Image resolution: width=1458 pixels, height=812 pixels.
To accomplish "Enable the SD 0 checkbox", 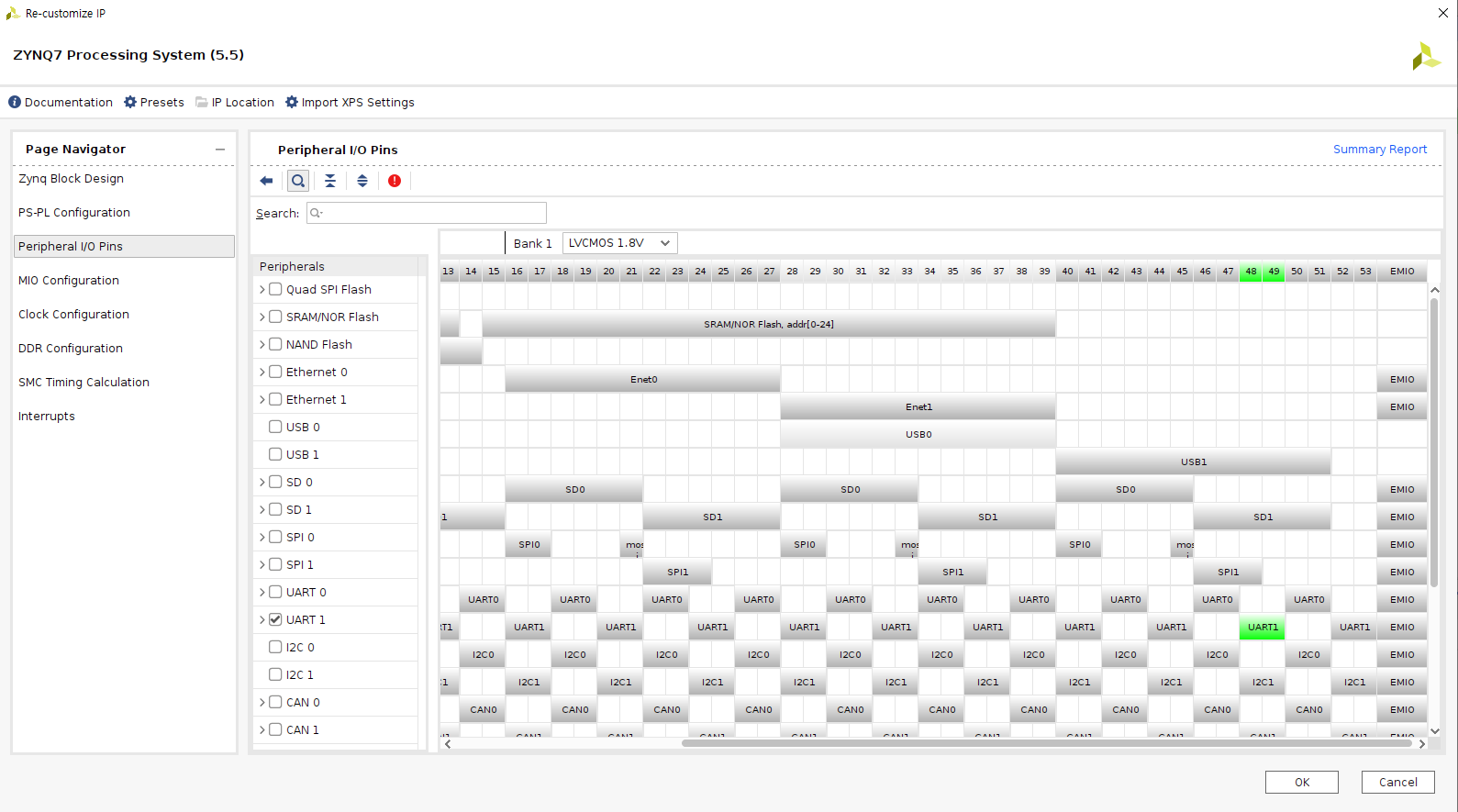I will click(275, 482).
